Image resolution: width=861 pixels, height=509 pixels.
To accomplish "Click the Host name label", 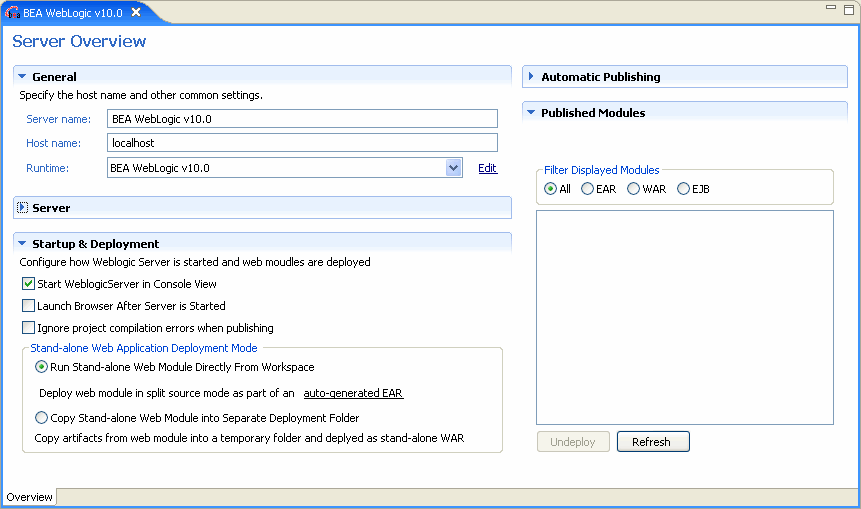I will [x=53, y=143].
